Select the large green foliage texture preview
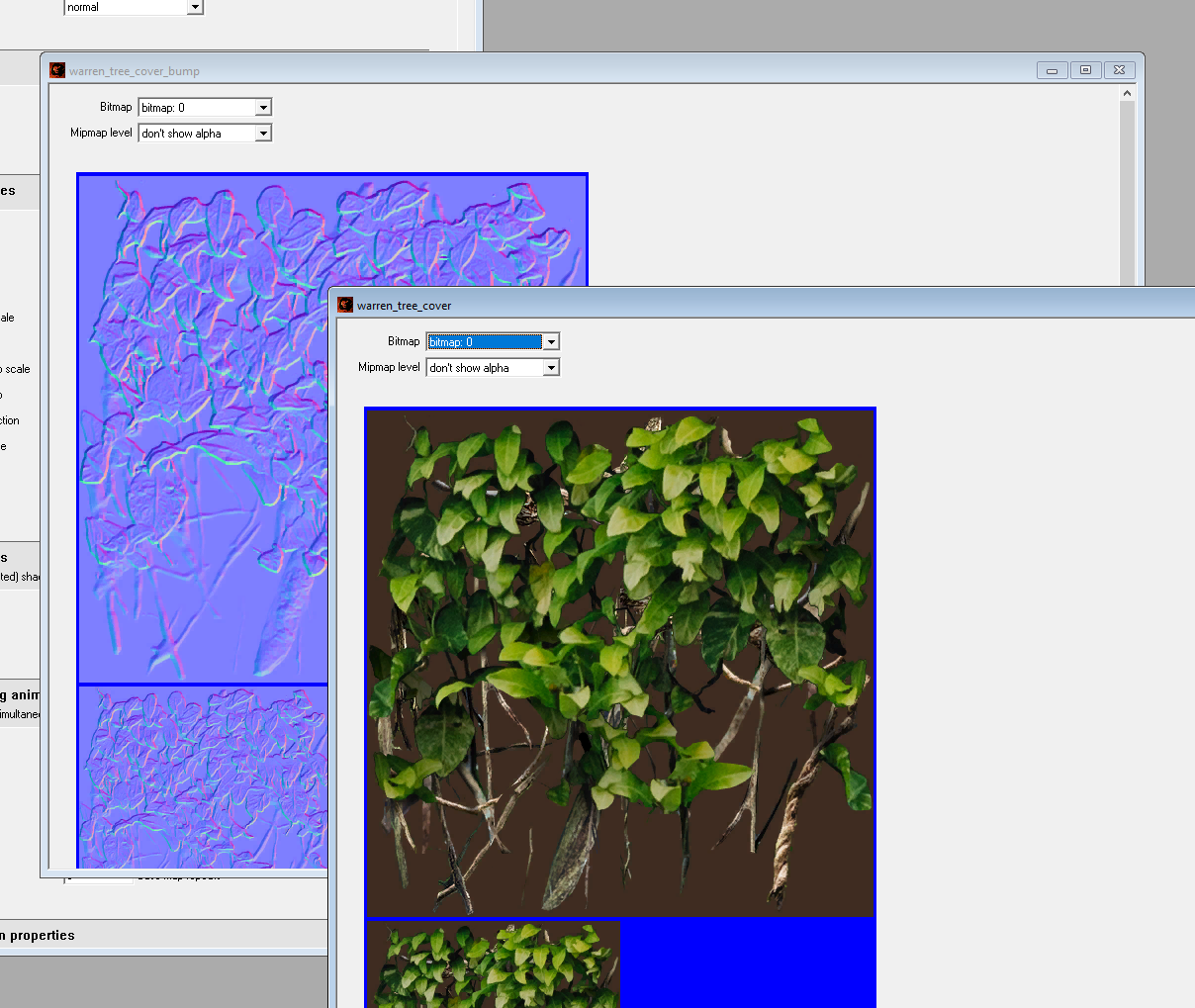Viewport: 1195px width, 1008px height. 620,663
